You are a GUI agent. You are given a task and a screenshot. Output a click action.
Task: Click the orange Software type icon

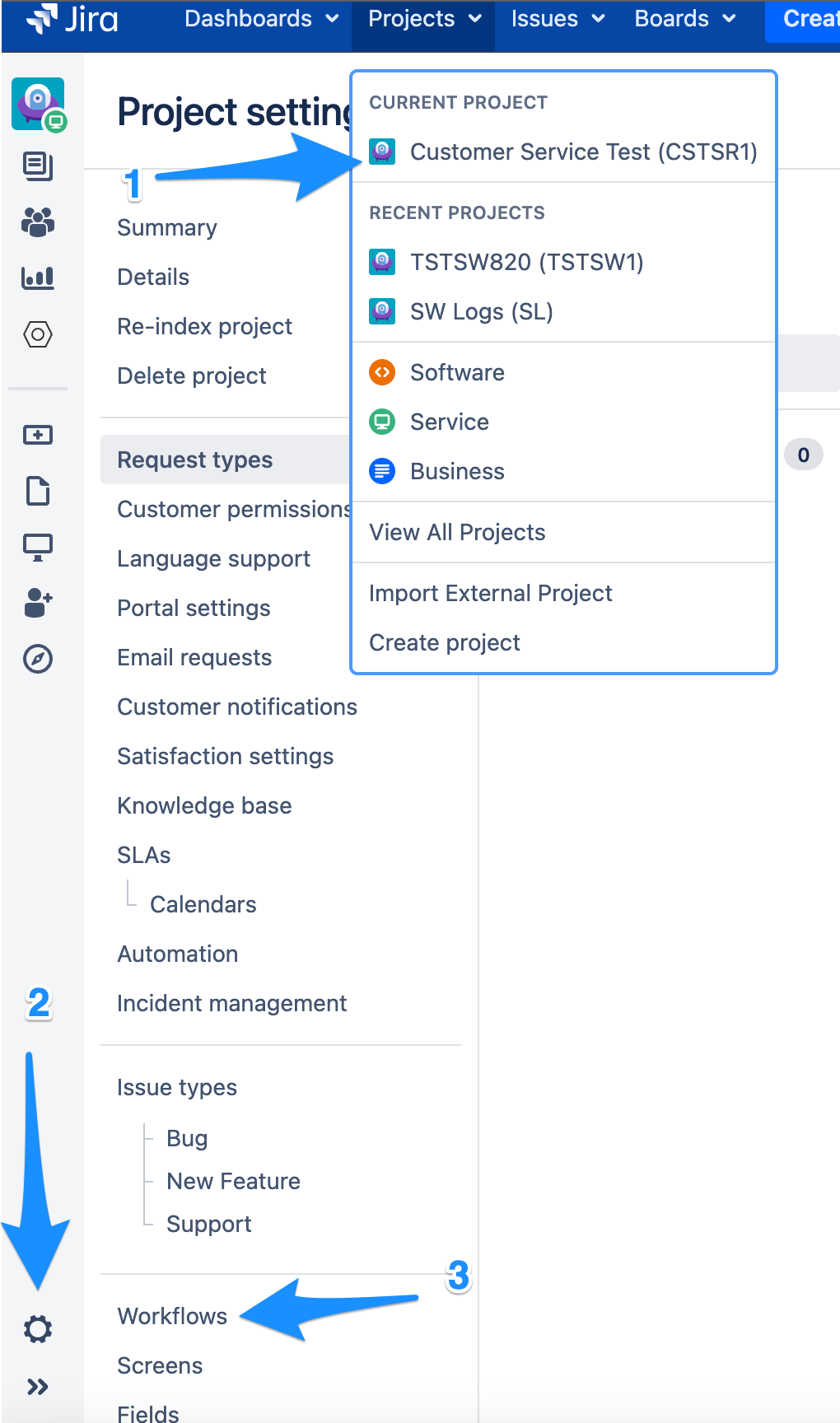pos(382,372)
